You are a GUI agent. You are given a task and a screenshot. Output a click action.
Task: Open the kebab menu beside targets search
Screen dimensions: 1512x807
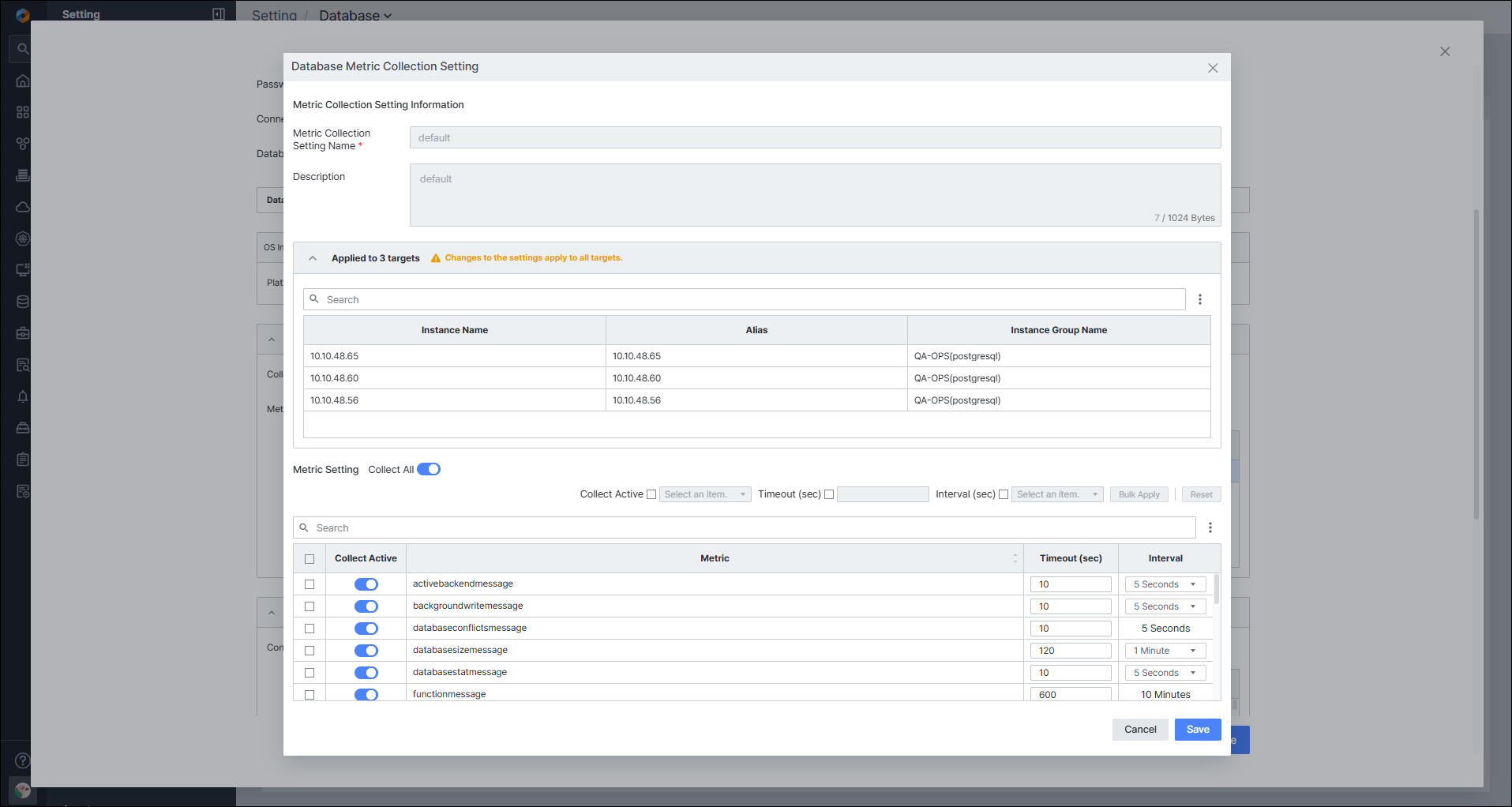click(1200, 299)
